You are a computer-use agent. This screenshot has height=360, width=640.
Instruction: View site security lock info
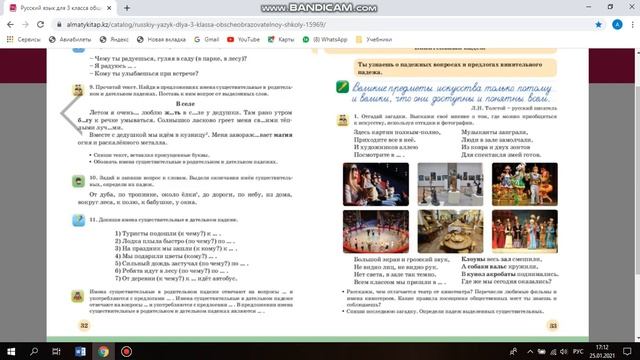point(59,24)
